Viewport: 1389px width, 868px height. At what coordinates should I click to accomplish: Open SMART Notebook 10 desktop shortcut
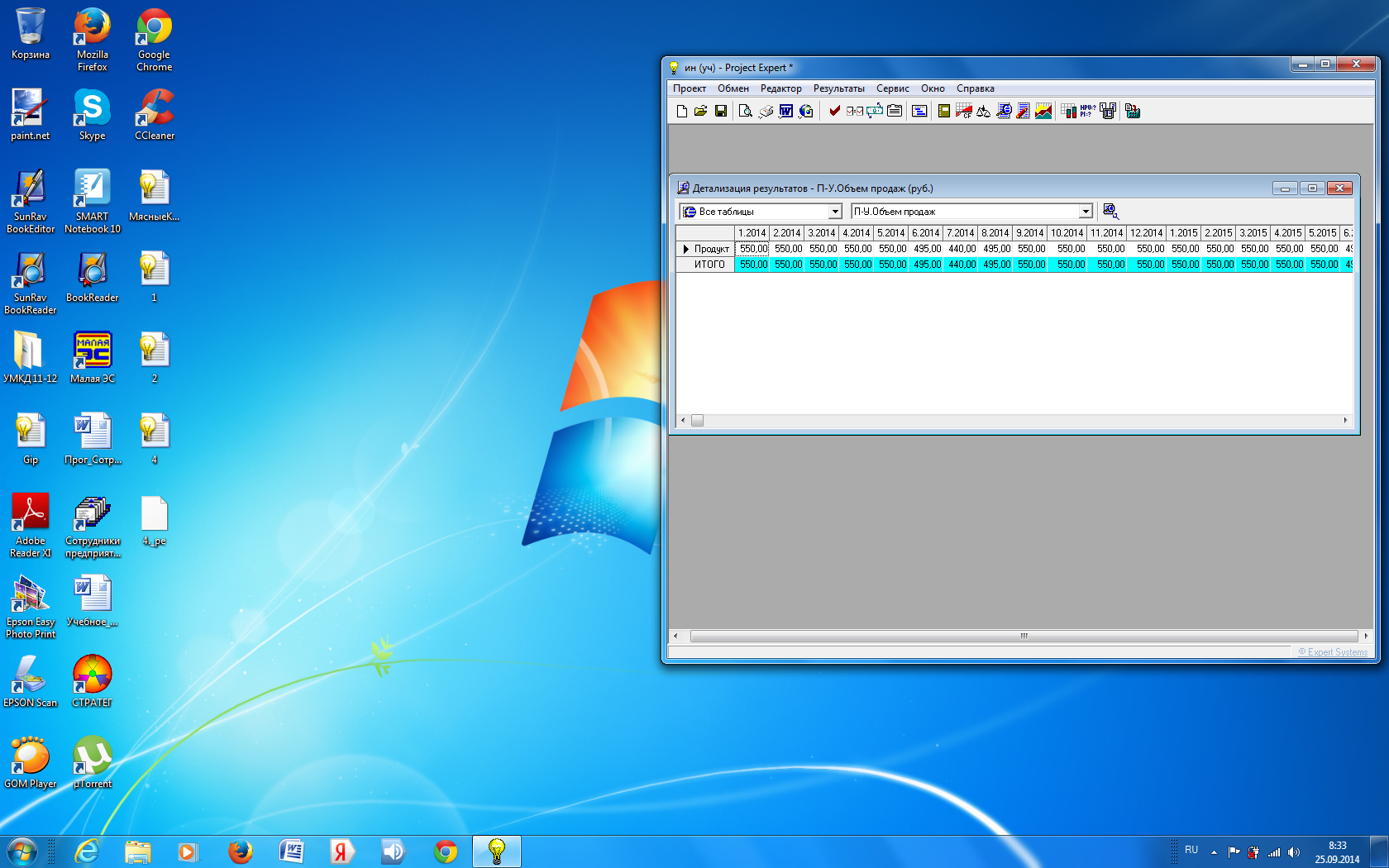coord(92,201)
